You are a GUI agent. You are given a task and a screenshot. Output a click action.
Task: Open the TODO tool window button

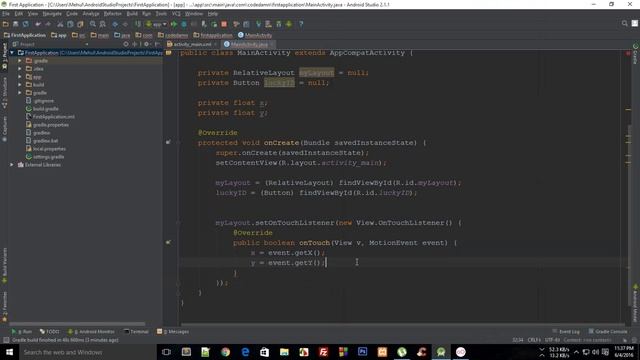[49, 331]
